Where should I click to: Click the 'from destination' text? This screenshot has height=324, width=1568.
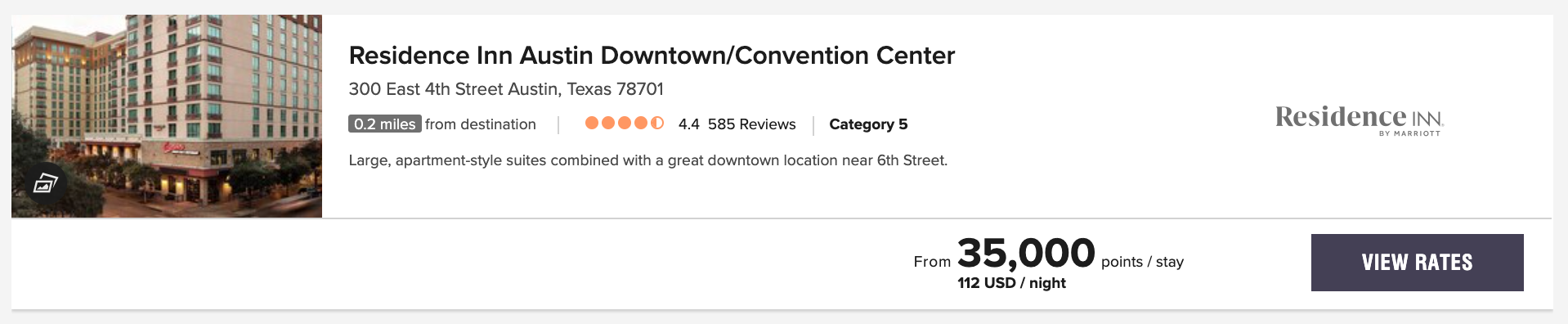pos(481,124)
